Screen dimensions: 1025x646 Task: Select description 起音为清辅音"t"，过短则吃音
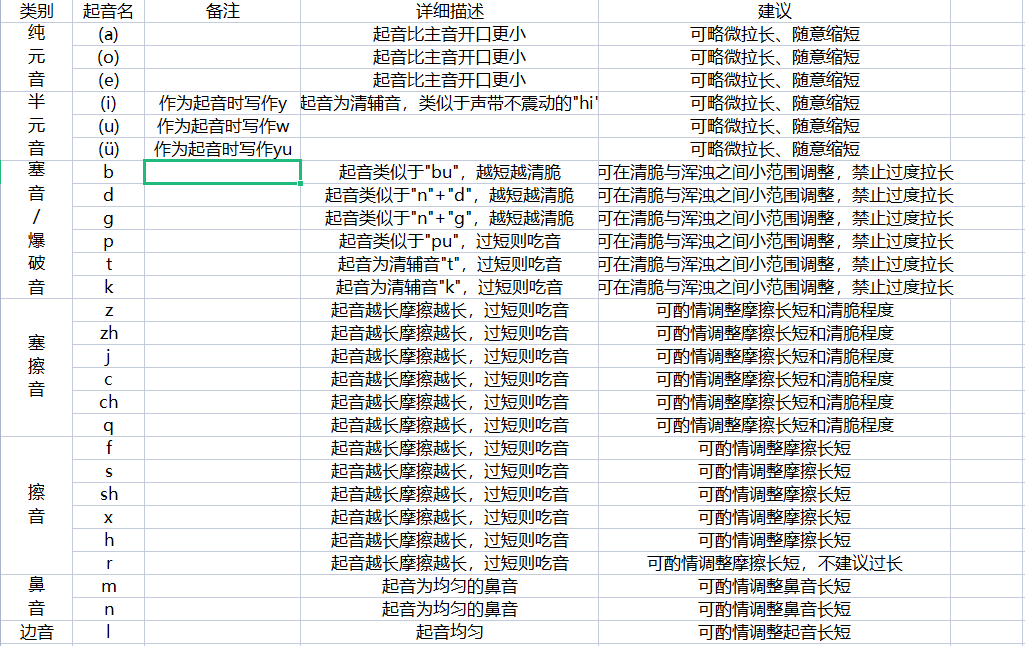click(x=449, y=264)
